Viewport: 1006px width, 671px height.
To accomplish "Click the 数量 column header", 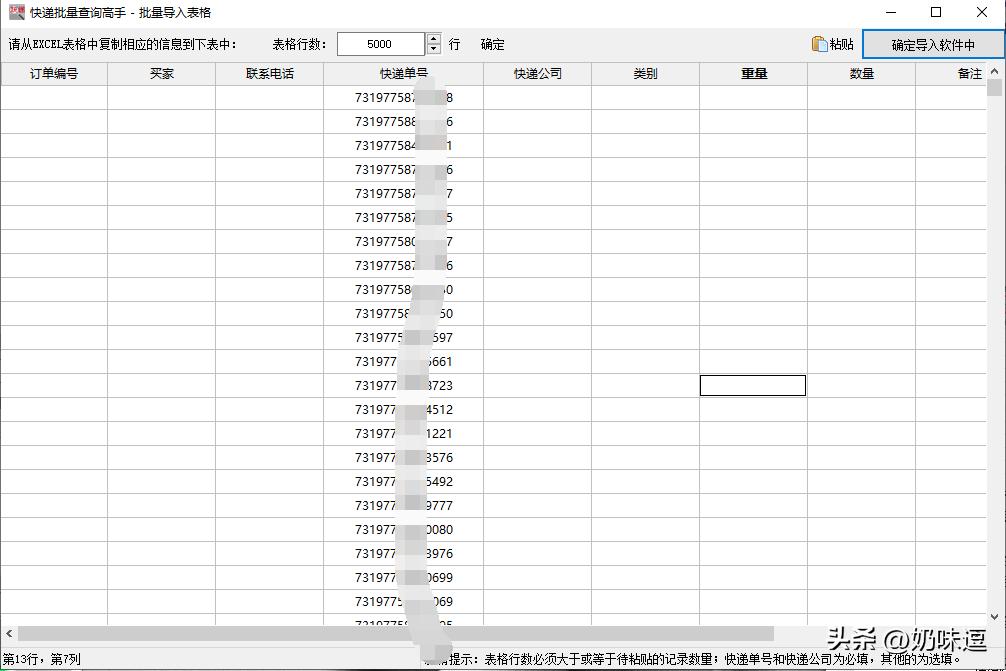I will click(859, 72).
